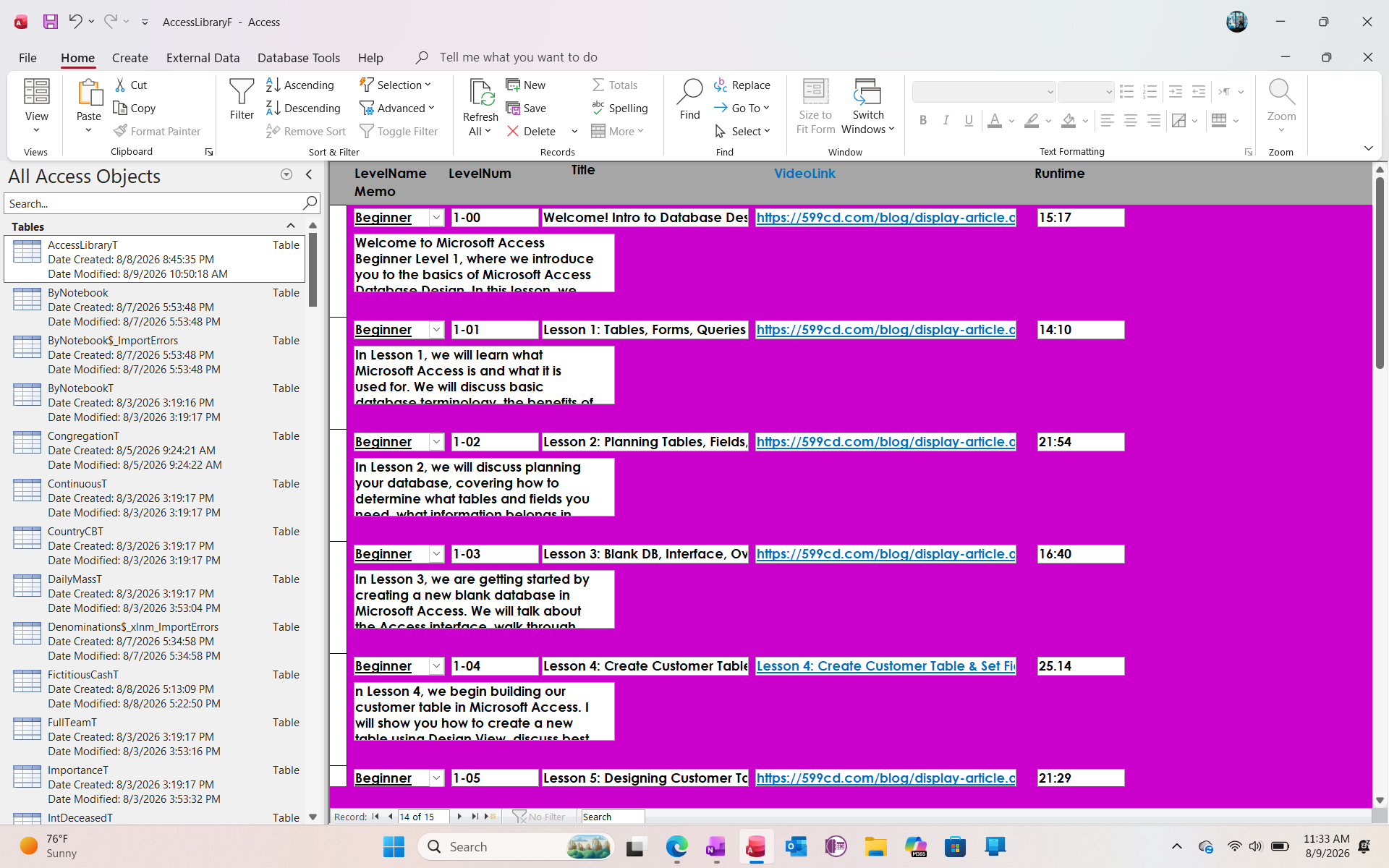Open Microsoft Edge from taskbar
The width and height of the screenshot is (1389, 868).
[677, 846]
